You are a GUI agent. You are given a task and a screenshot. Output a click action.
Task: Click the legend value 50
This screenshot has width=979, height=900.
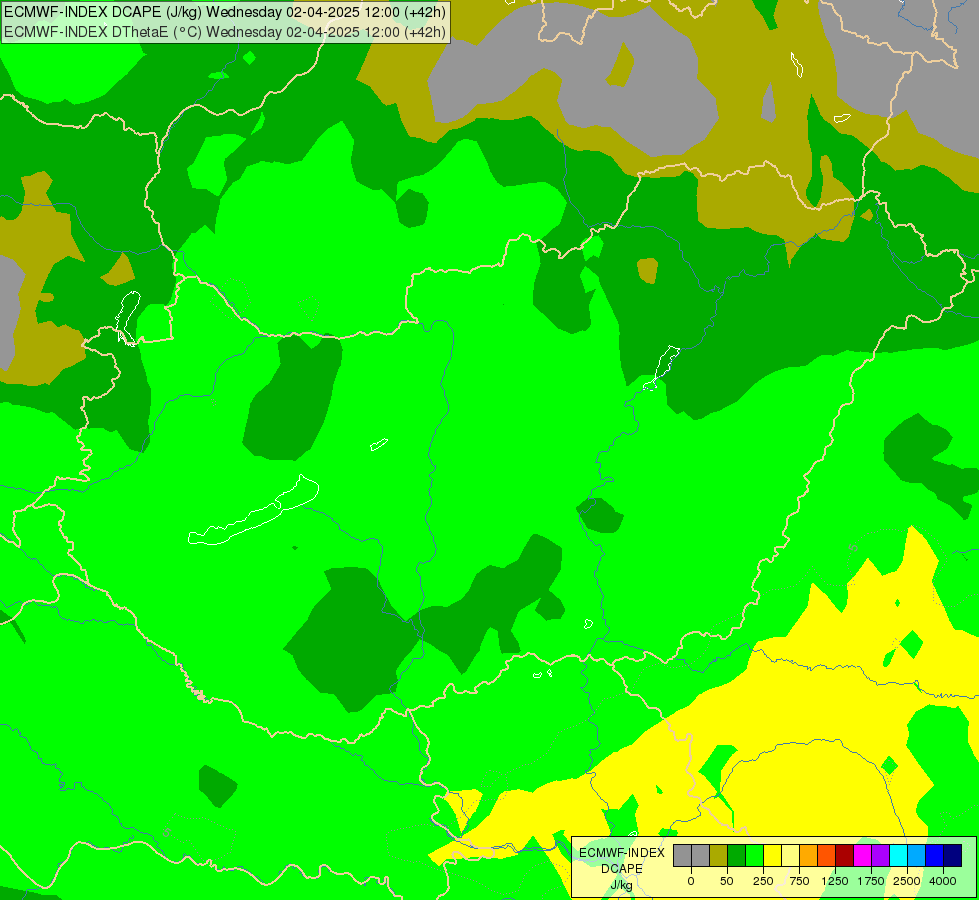727,881
